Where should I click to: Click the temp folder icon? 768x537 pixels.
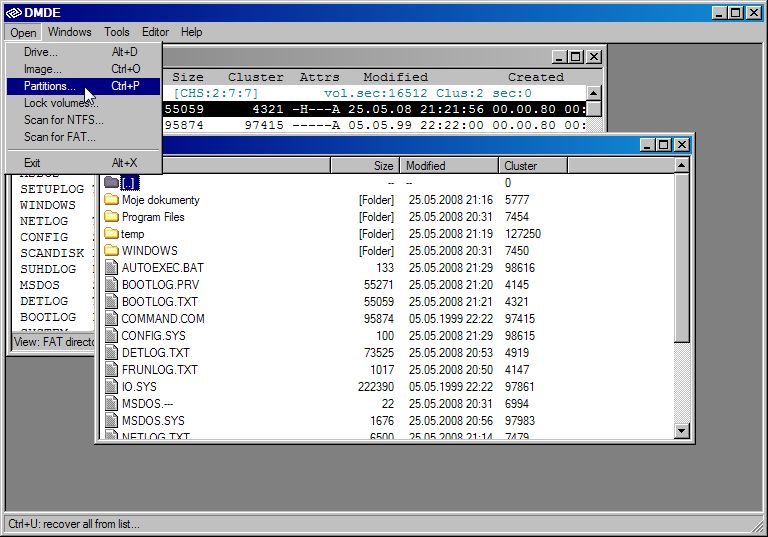tap(112, 234)
